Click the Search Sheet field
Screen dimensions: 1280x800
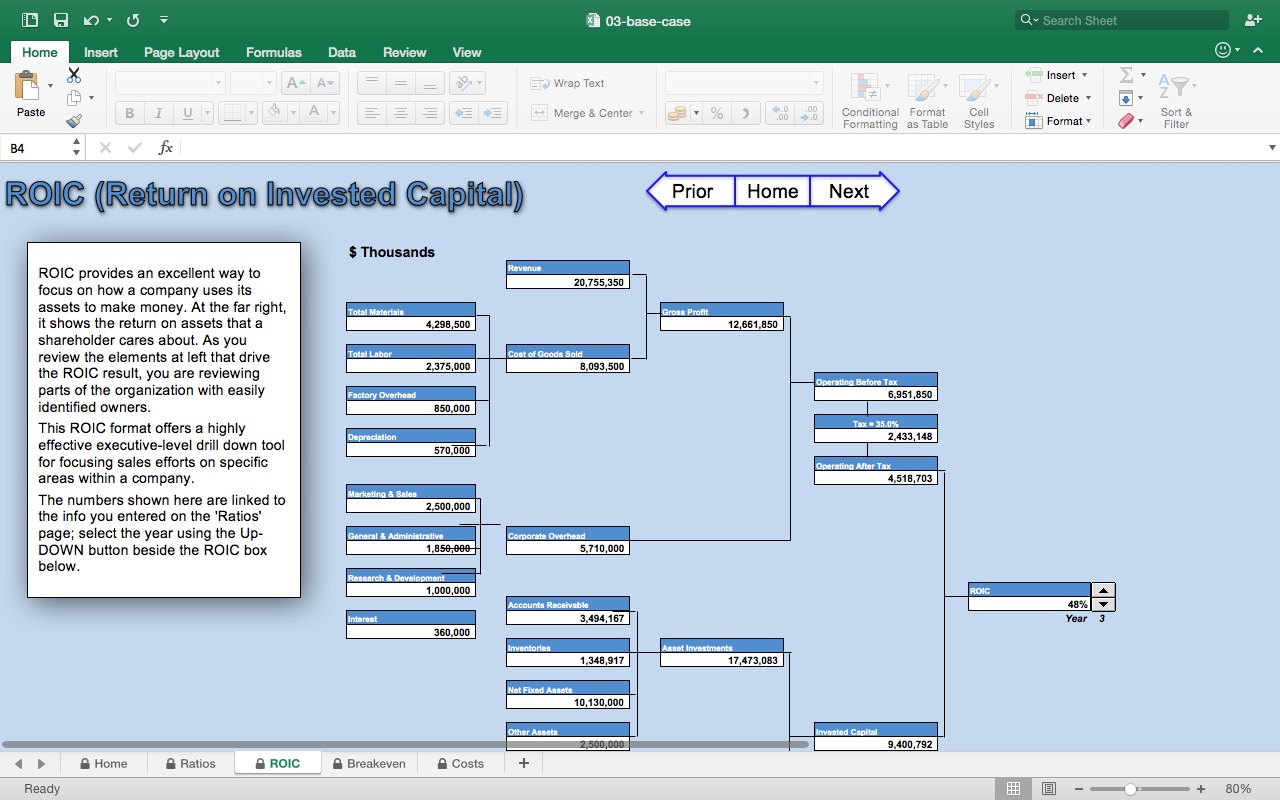[x=1121, y=20]
